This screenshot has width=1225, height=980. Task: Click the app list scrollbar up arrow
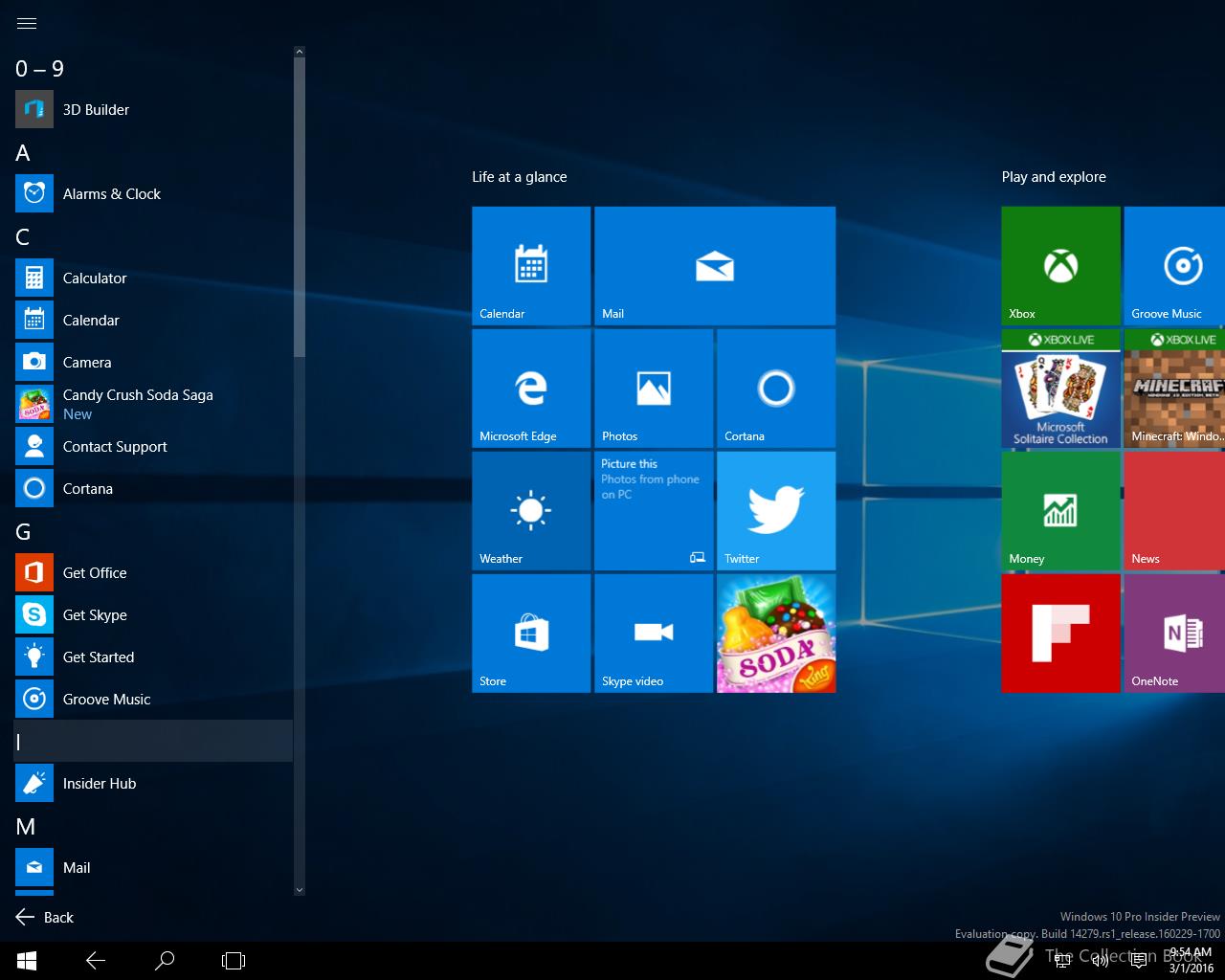tap(300, 52)
